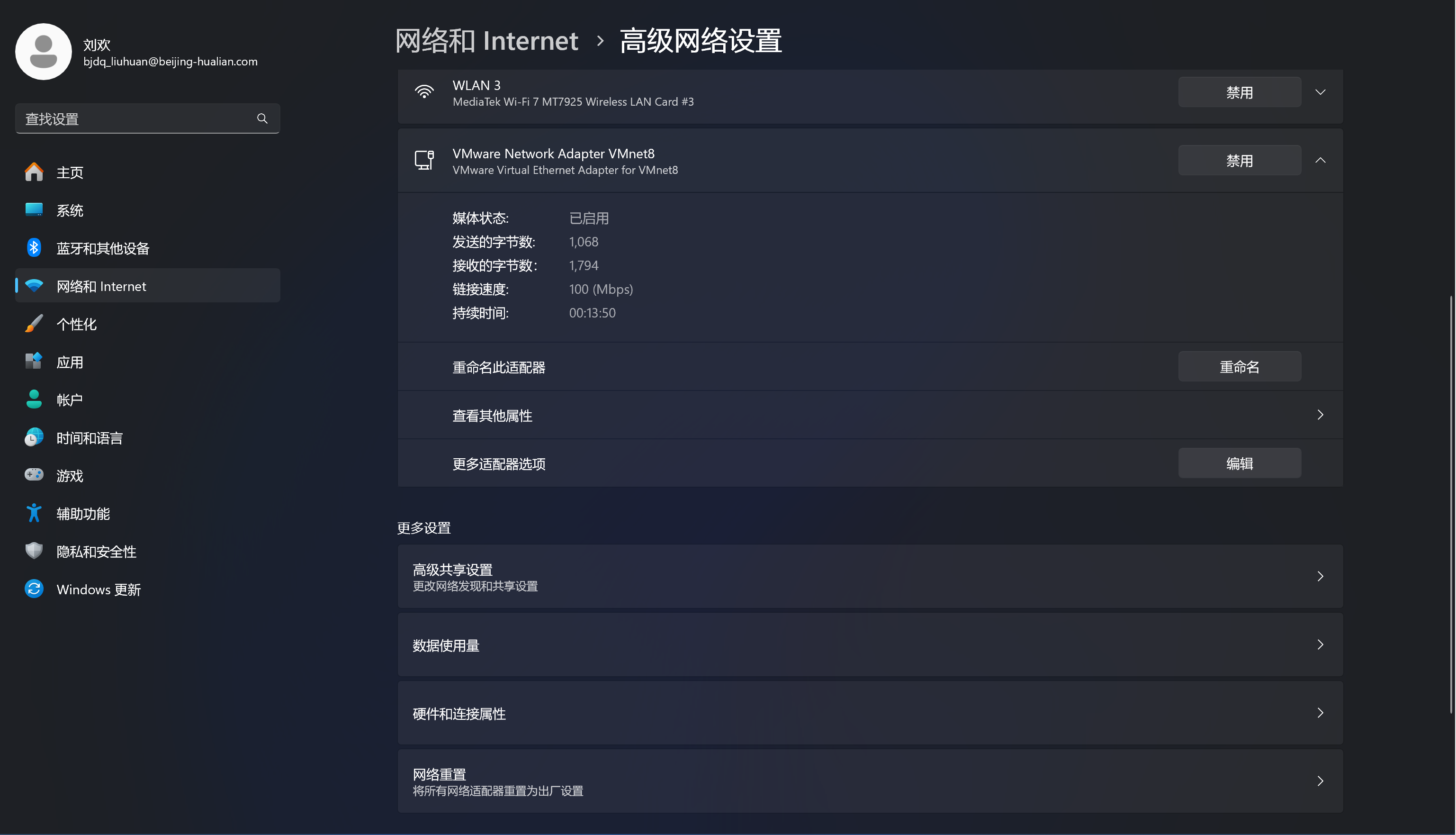Go back to 网络和 Internet breadcrumb
Image resolution: width=1456 pixels, height=835 pixels.
486,40
